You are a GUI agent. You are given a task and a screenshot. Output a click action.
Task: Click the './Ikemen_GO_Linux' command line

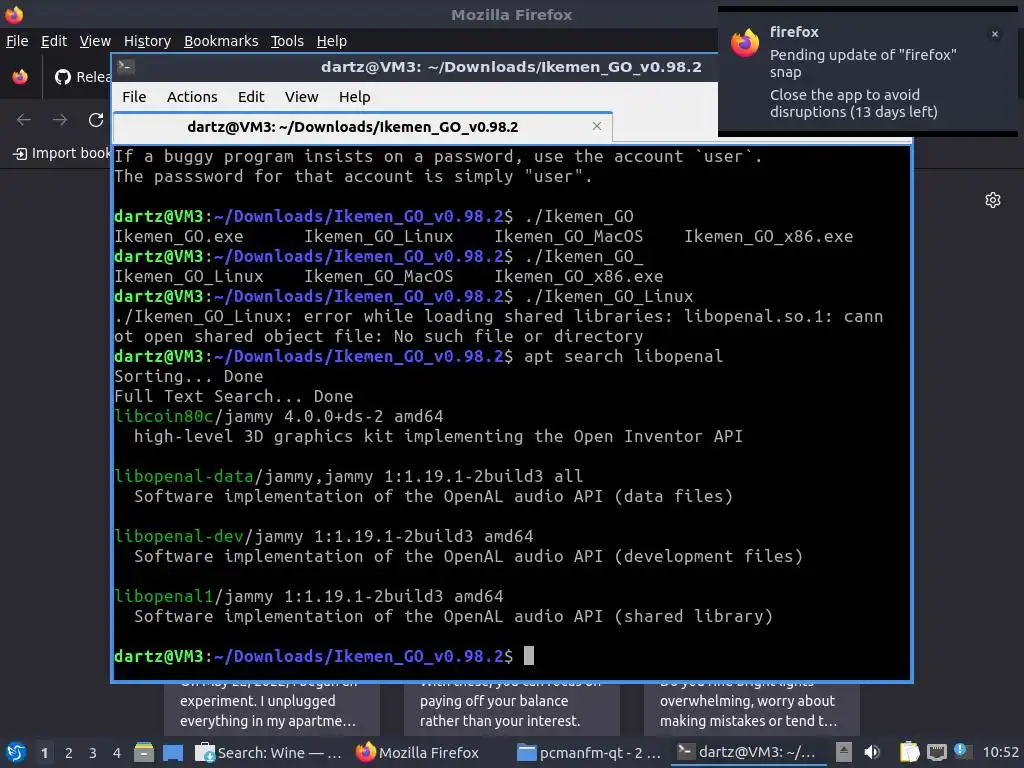click(609, 296)
